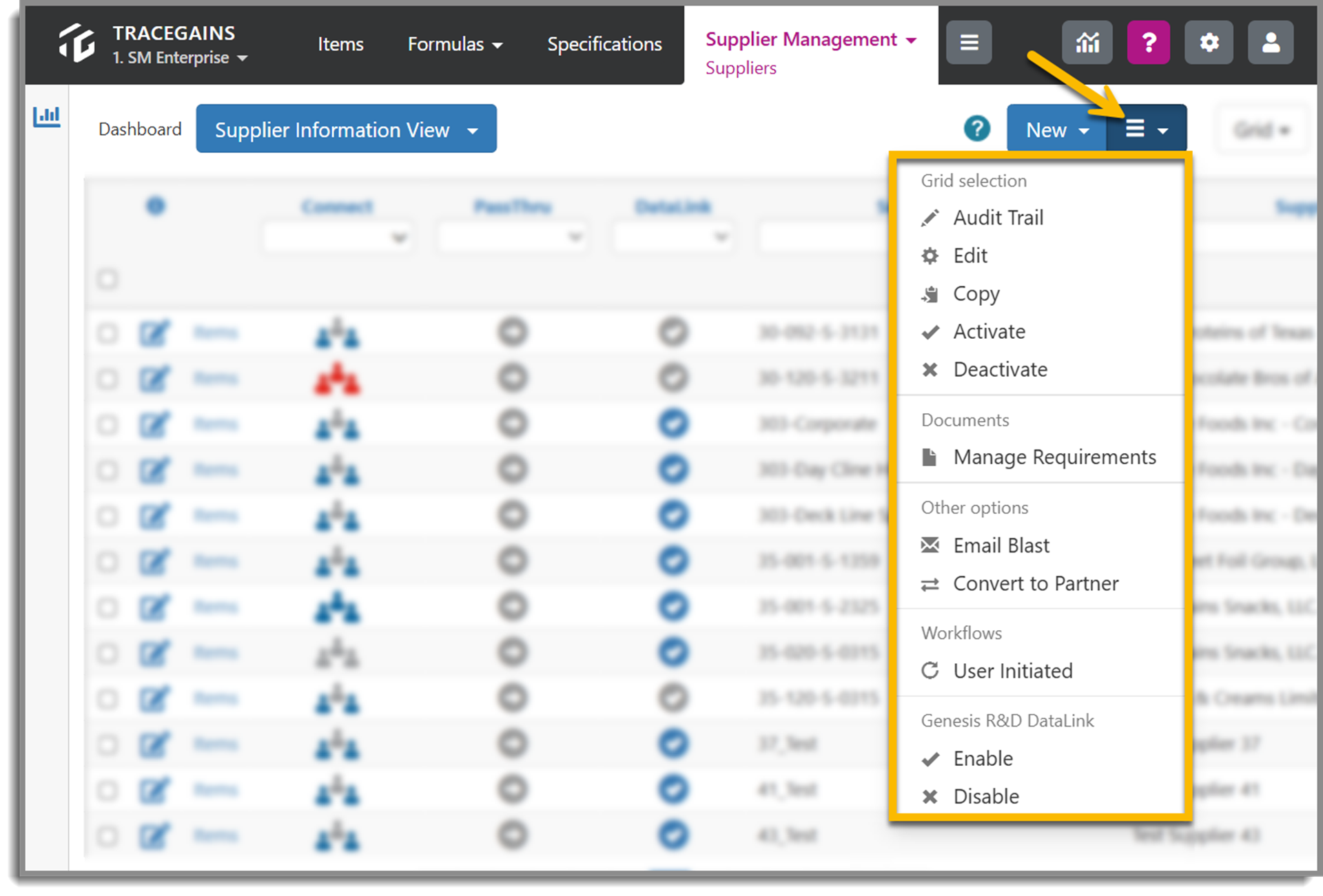This screenshot has width=1323, height=896.
Task: Click the supplier number filter input field
Action: (x=823, y=238)
